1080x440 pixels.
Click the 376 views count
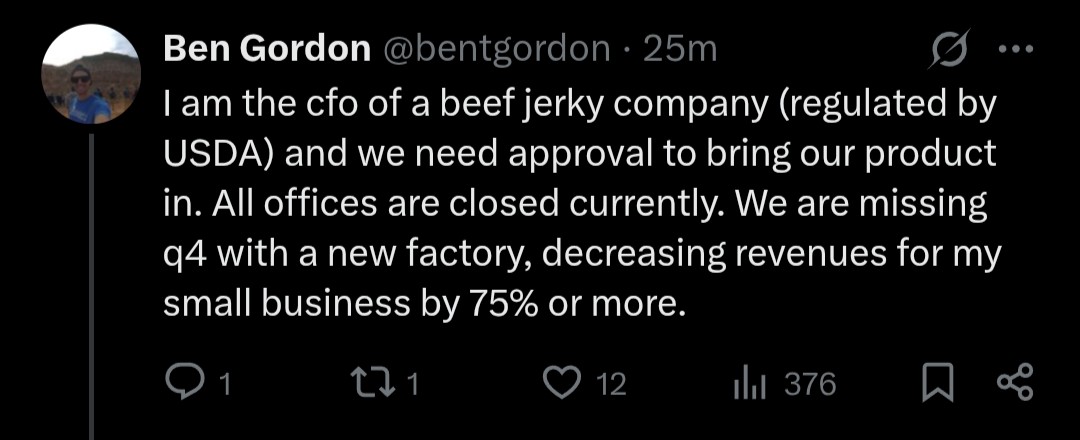810,385
